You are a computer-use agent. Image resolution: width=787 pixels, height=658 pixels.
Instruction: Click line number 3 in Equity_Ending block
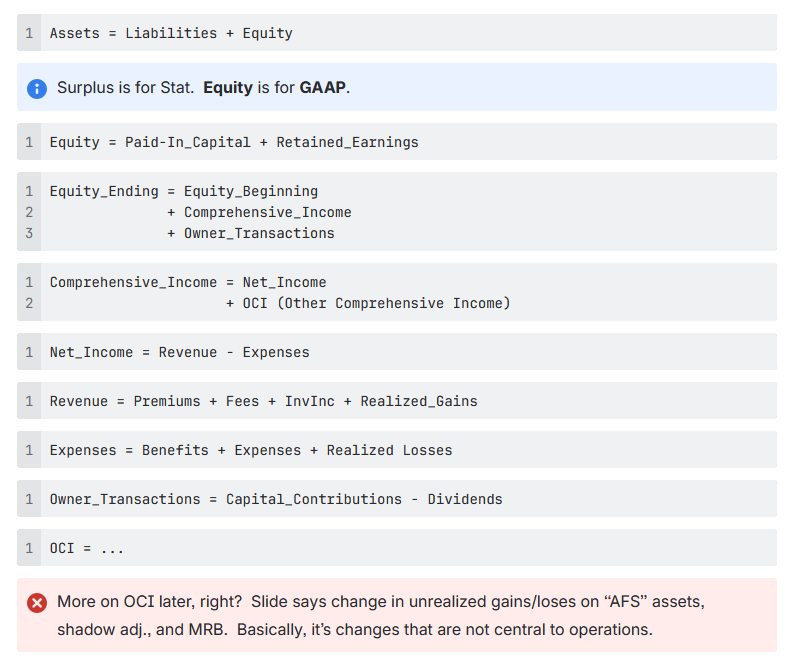(x=30, y=233)
